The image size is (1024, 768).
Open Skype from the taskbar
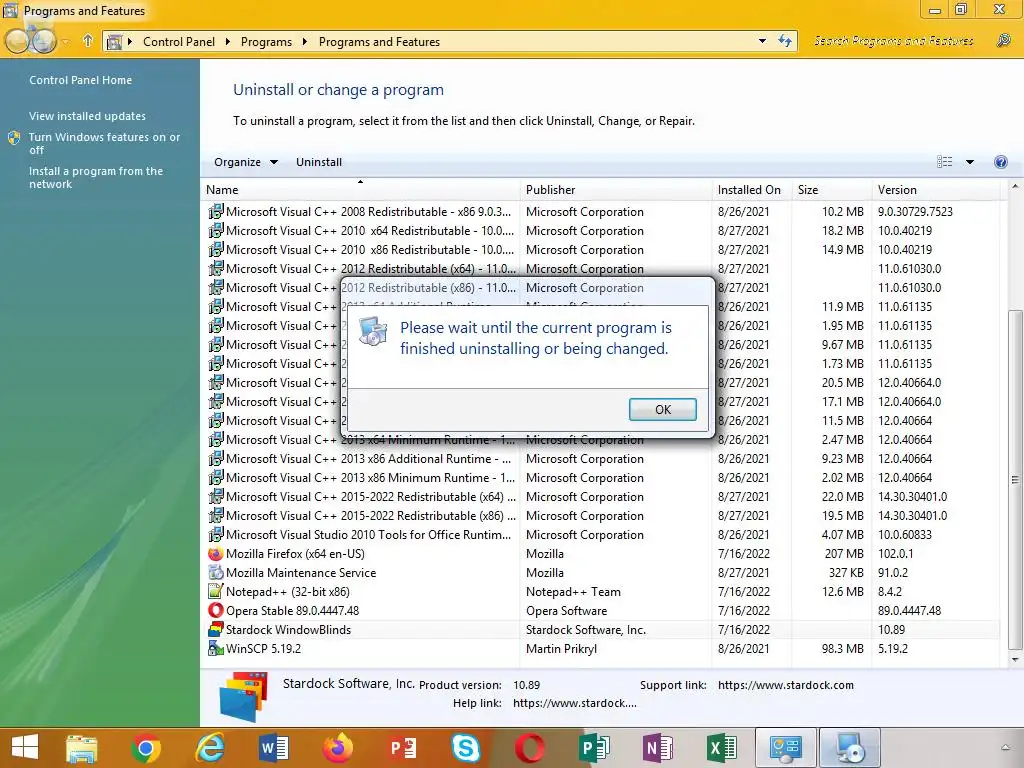[x=466, y=748]
